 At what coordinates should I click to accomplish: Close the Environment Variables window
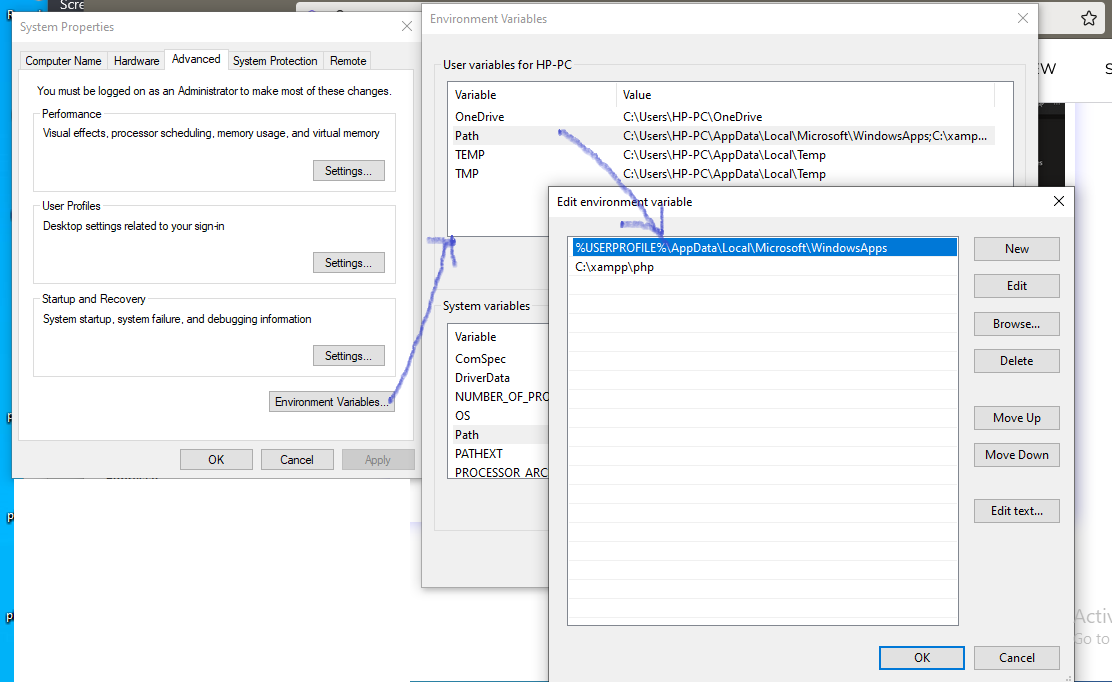click(1023, 18)
